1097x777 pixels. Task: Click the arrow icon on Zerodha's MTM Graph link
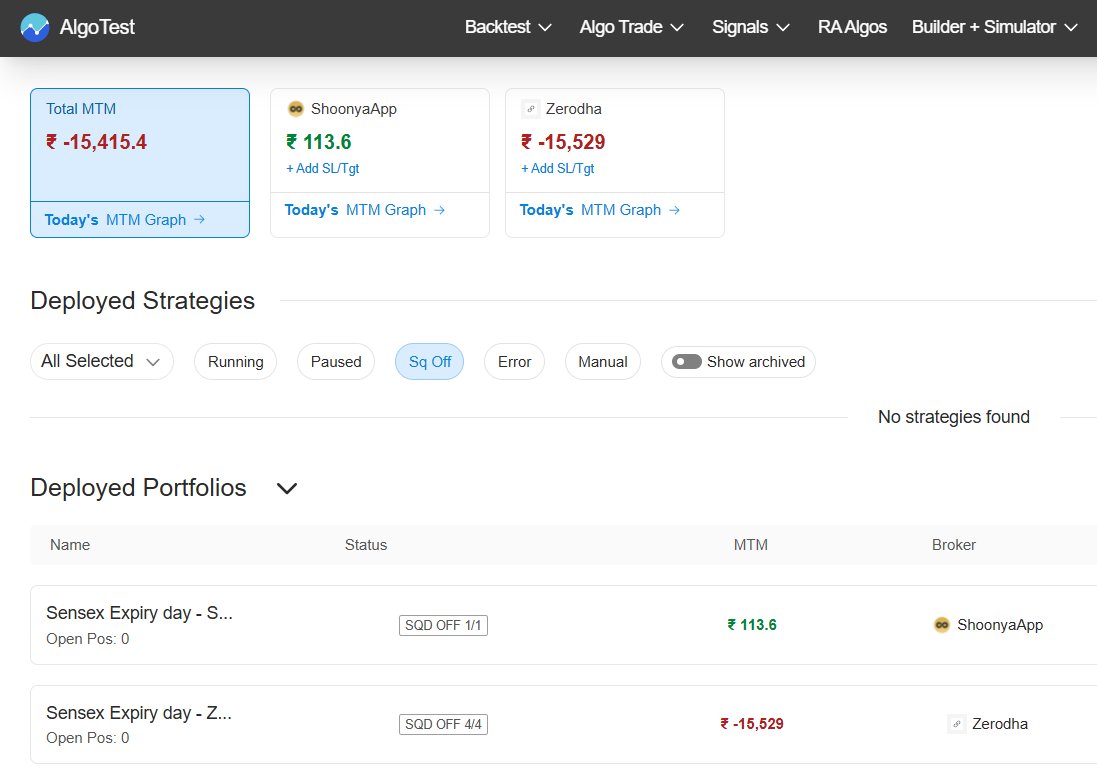click(676, 210)
